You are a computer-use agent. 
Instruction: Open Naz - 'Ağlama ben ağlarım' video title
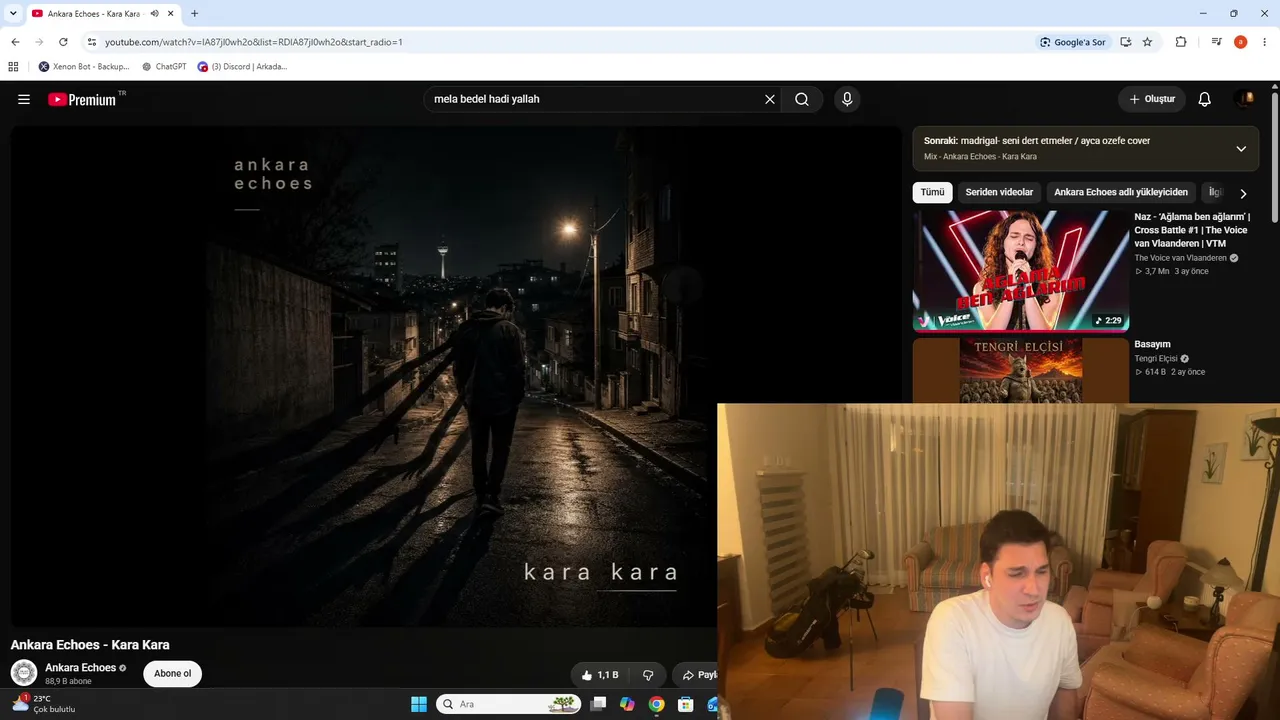pos(1192,230)
